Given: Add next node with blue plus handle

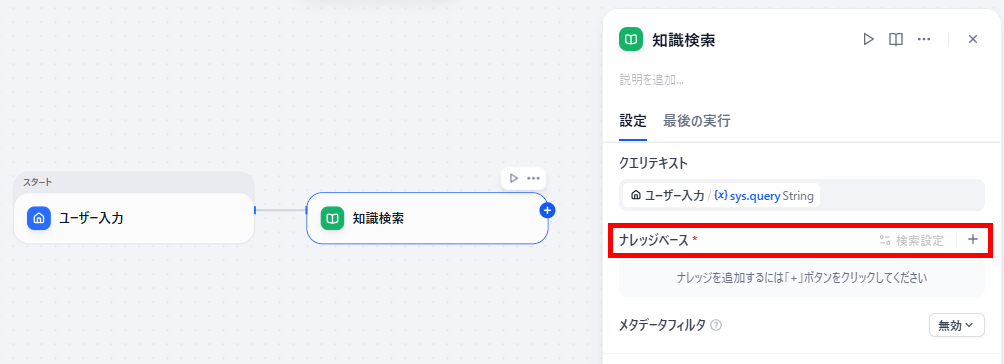Looking at the screenshot, I should coord(547,210).
